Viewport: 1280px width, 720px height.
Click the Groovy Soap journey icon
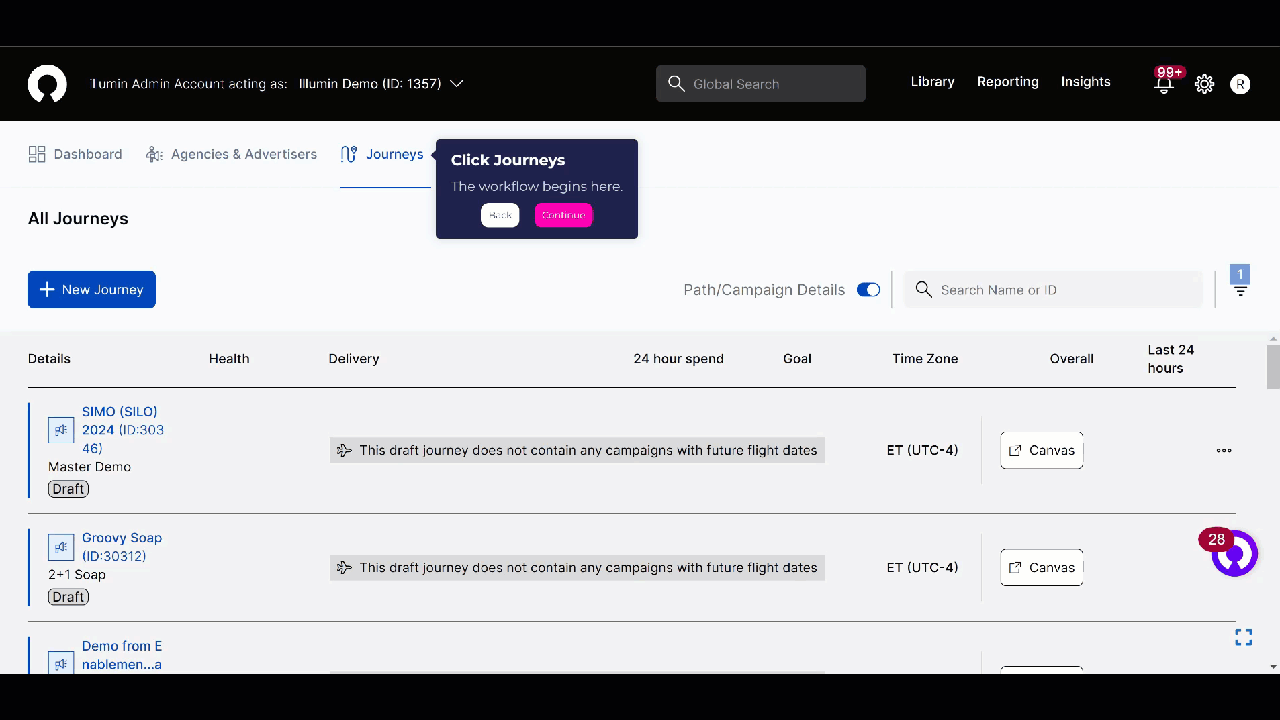(x=61, y=547)
